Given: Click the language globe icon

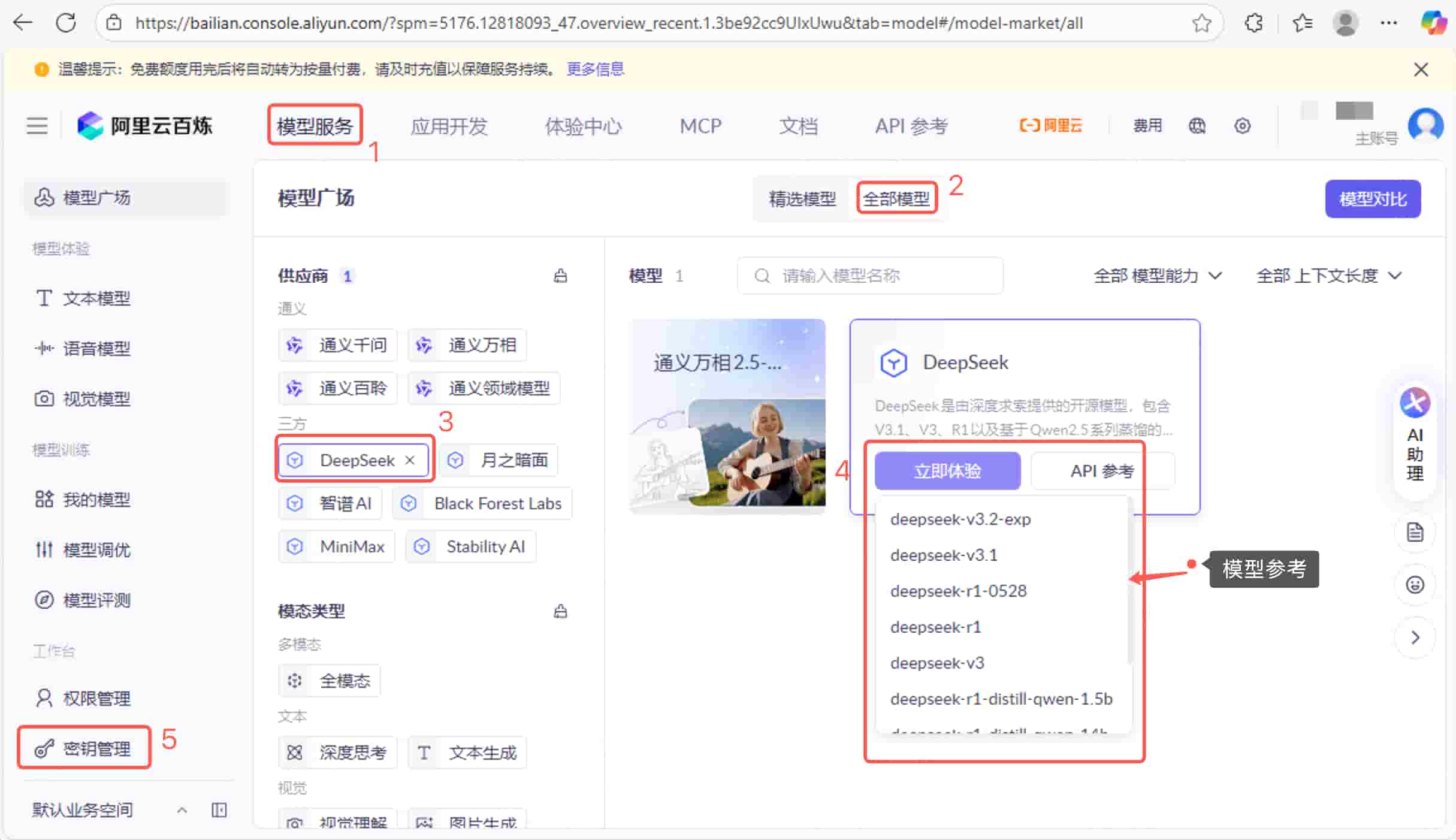Looking at the screenshot, I should pyautogui.click(x=1197, y=126).
